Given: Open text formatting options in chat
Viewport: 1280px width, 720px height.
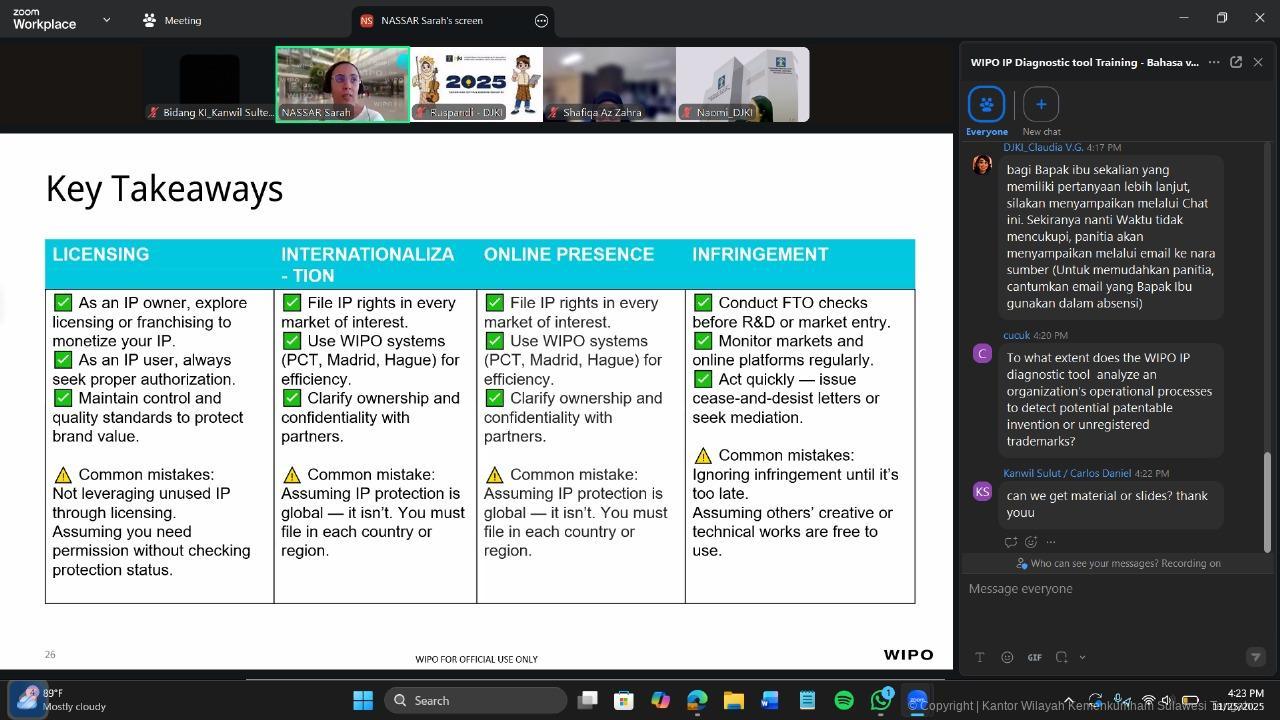Looking at the screenshot, I should (980, 657).
